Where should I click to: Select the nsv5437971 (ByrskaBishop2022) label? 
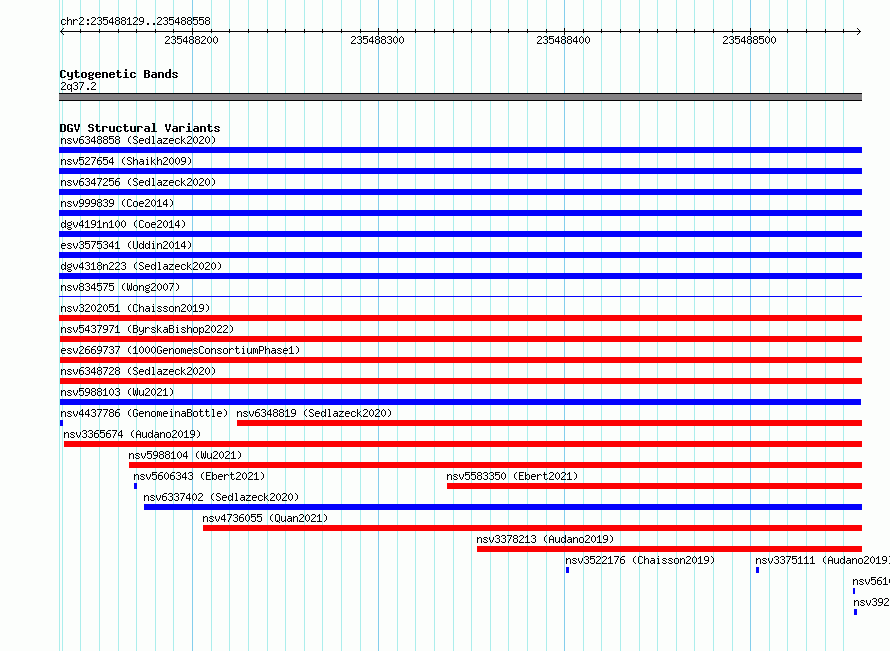click(x=147, y=329)
